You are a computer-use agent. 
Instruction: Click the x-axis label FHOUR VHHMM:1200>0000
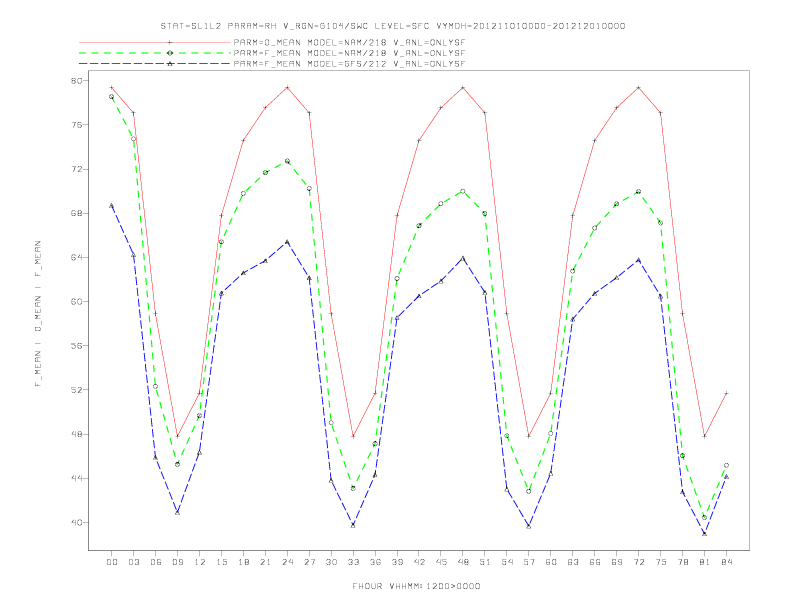click(416, 586)
